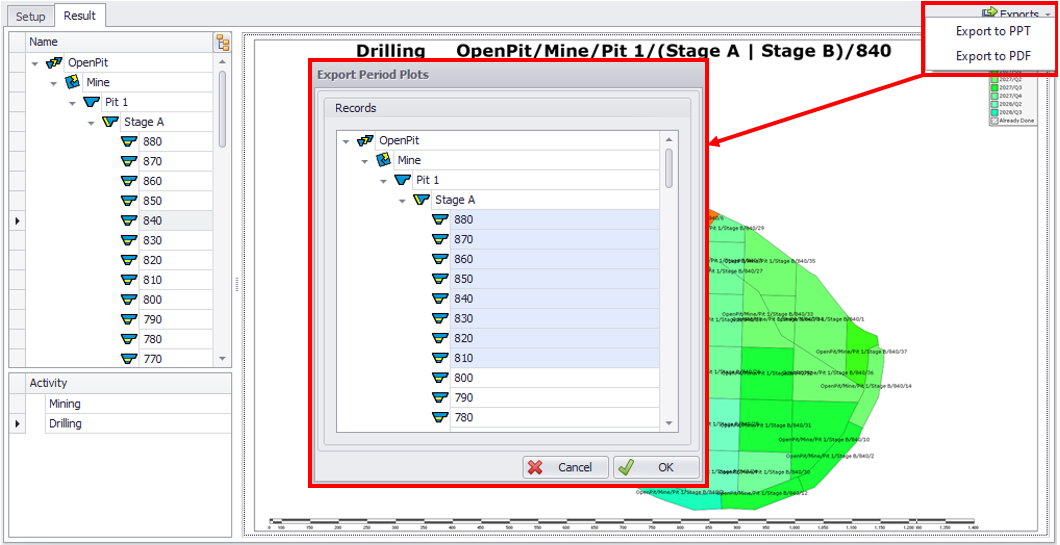Collapse OpenPit node in left Name tree
1060x545 pixels.
(x=34, y=63)
